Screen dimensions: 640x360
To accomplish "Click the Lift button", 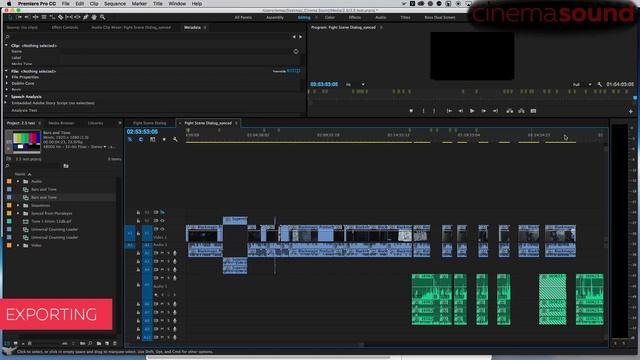I will pos(510,111).
